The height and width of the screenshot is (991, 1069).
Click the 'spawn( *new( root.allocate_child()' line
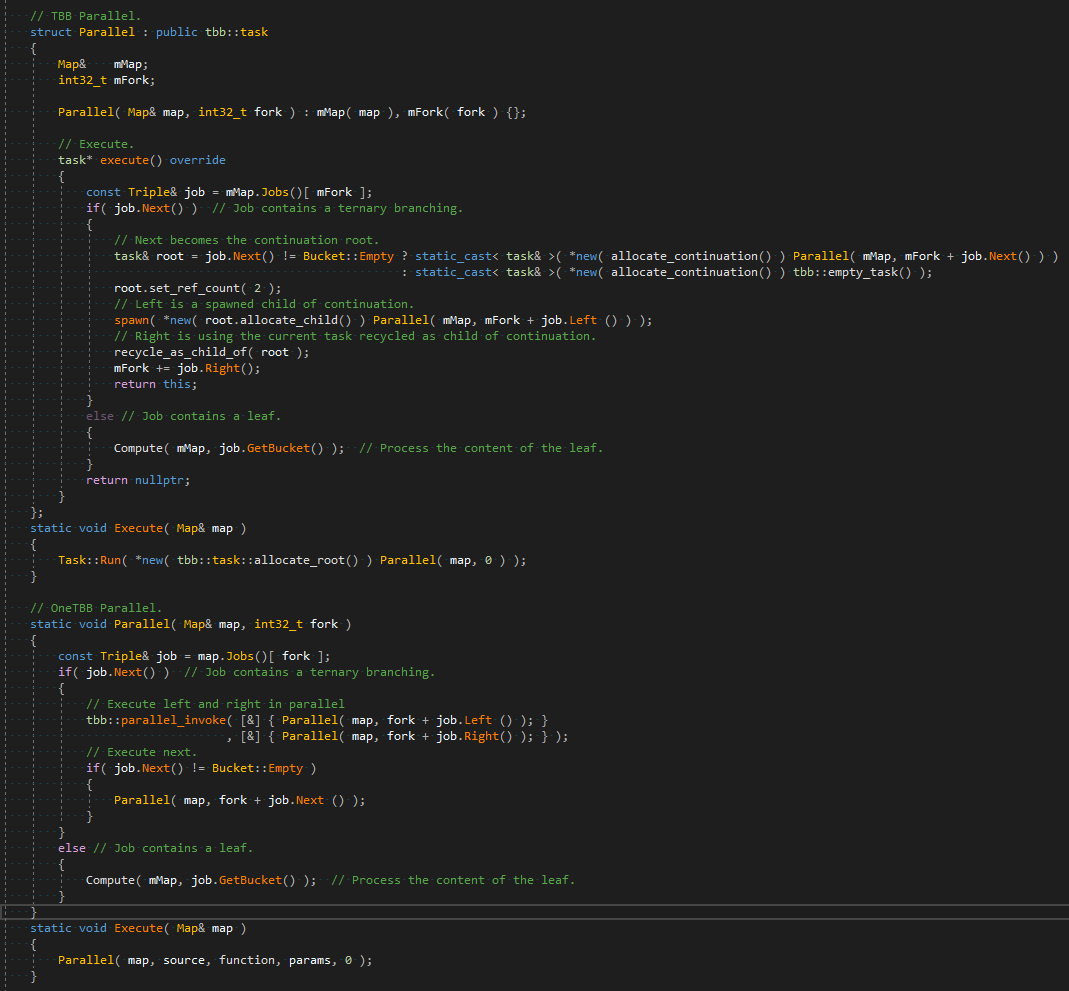click(383, 320)
